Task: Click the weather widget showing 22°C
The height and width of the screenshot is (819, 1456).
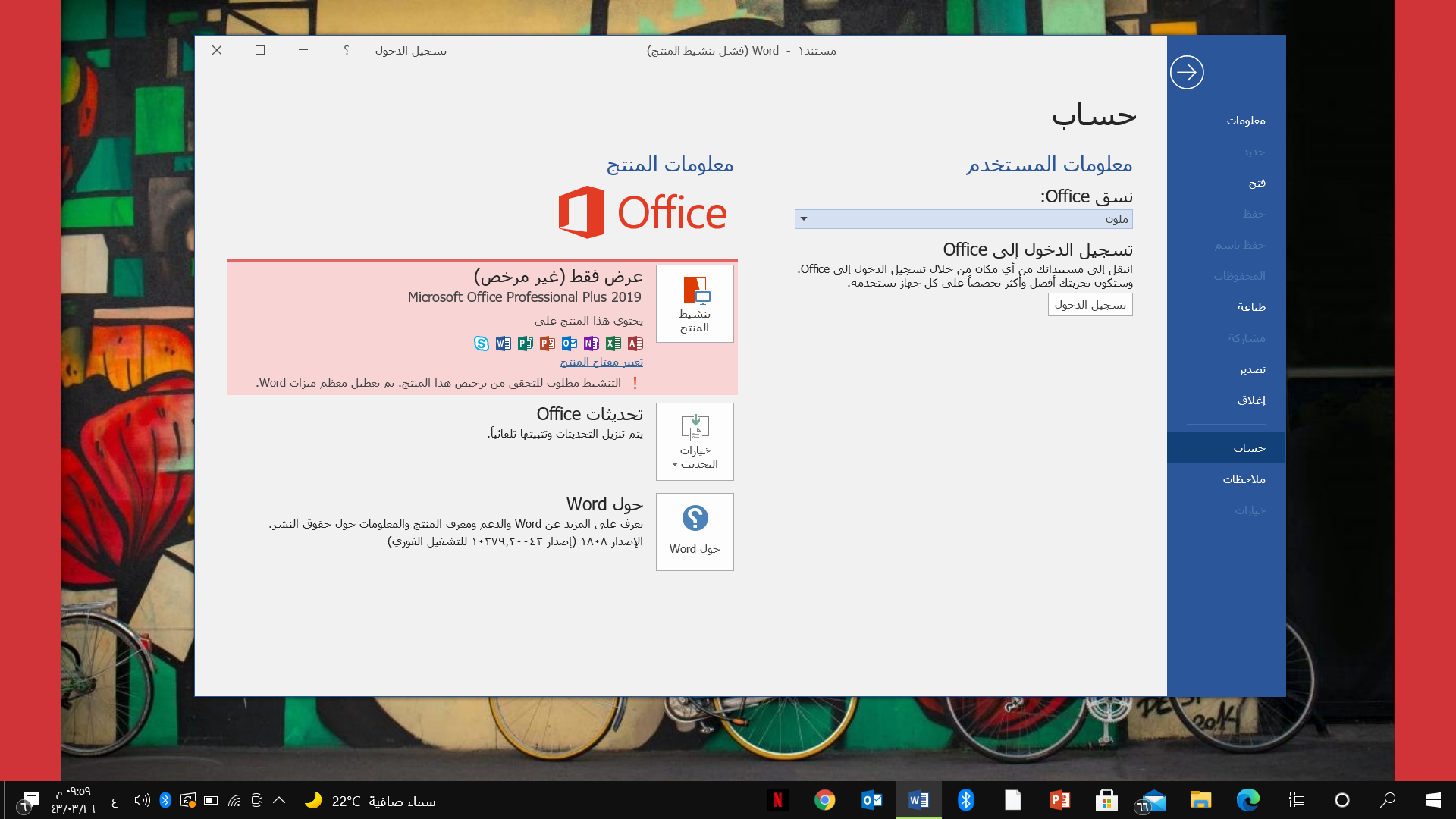Action: click(x=370, y=801)
